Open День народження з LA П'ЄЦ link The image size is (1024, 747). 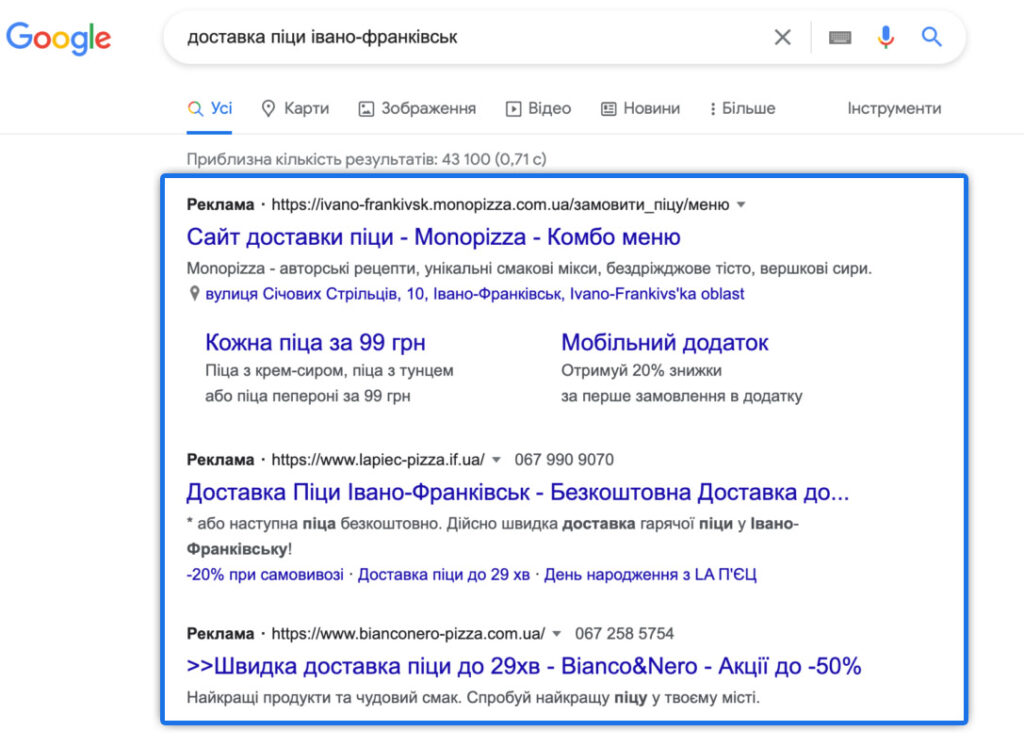tap(650, 575)
